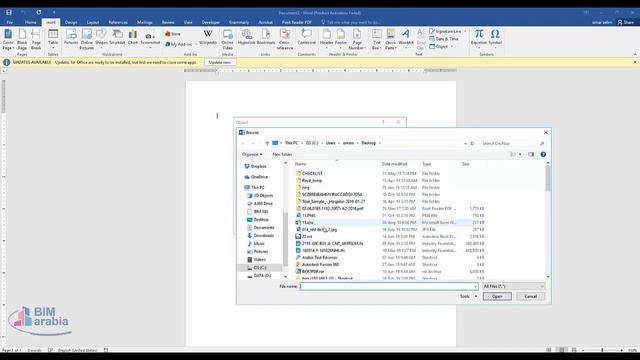The image size is (640, 360).
Task: Click the WordArt icon
Action: click(x=406, y=38)
